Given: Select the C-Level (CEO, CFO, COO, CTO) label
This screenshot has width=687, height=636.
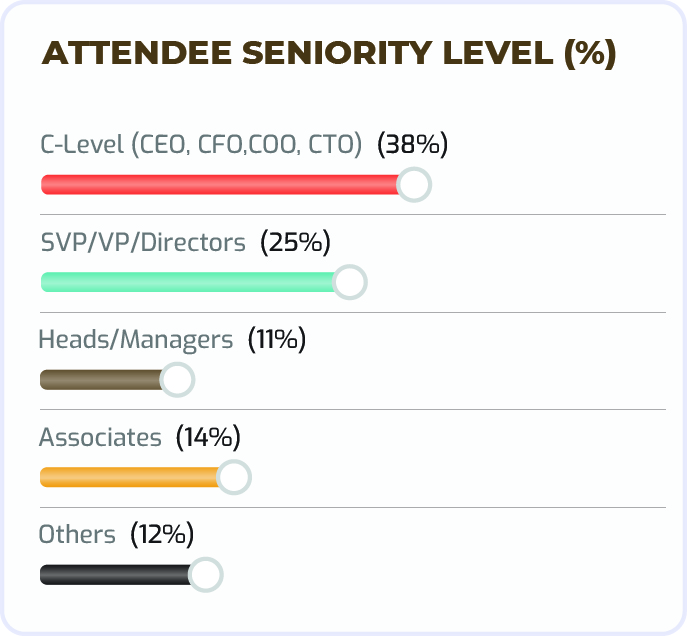Looking at the screenshot, I should click(200, 145).
